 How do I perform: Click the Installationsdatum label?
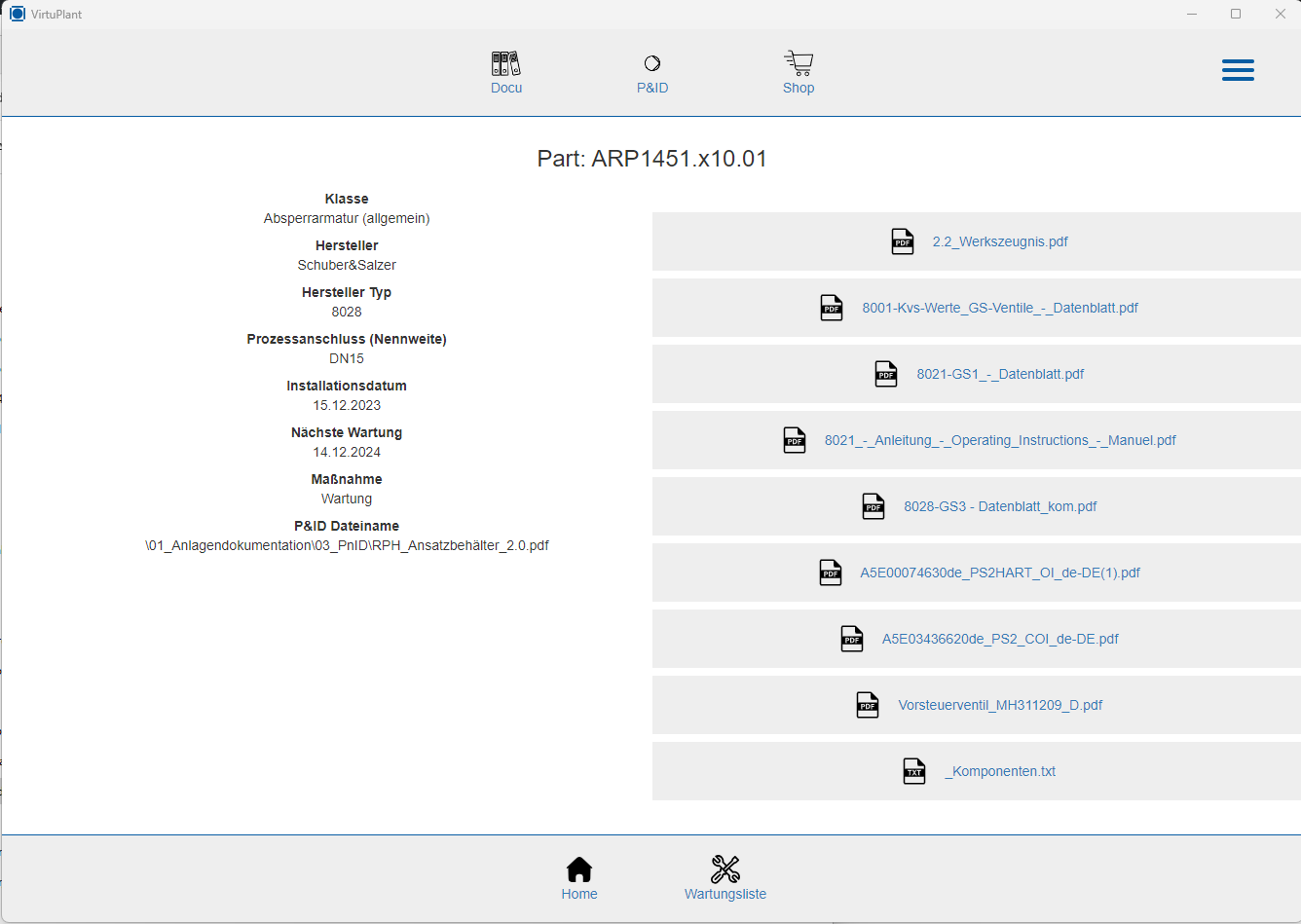(347, 386)
